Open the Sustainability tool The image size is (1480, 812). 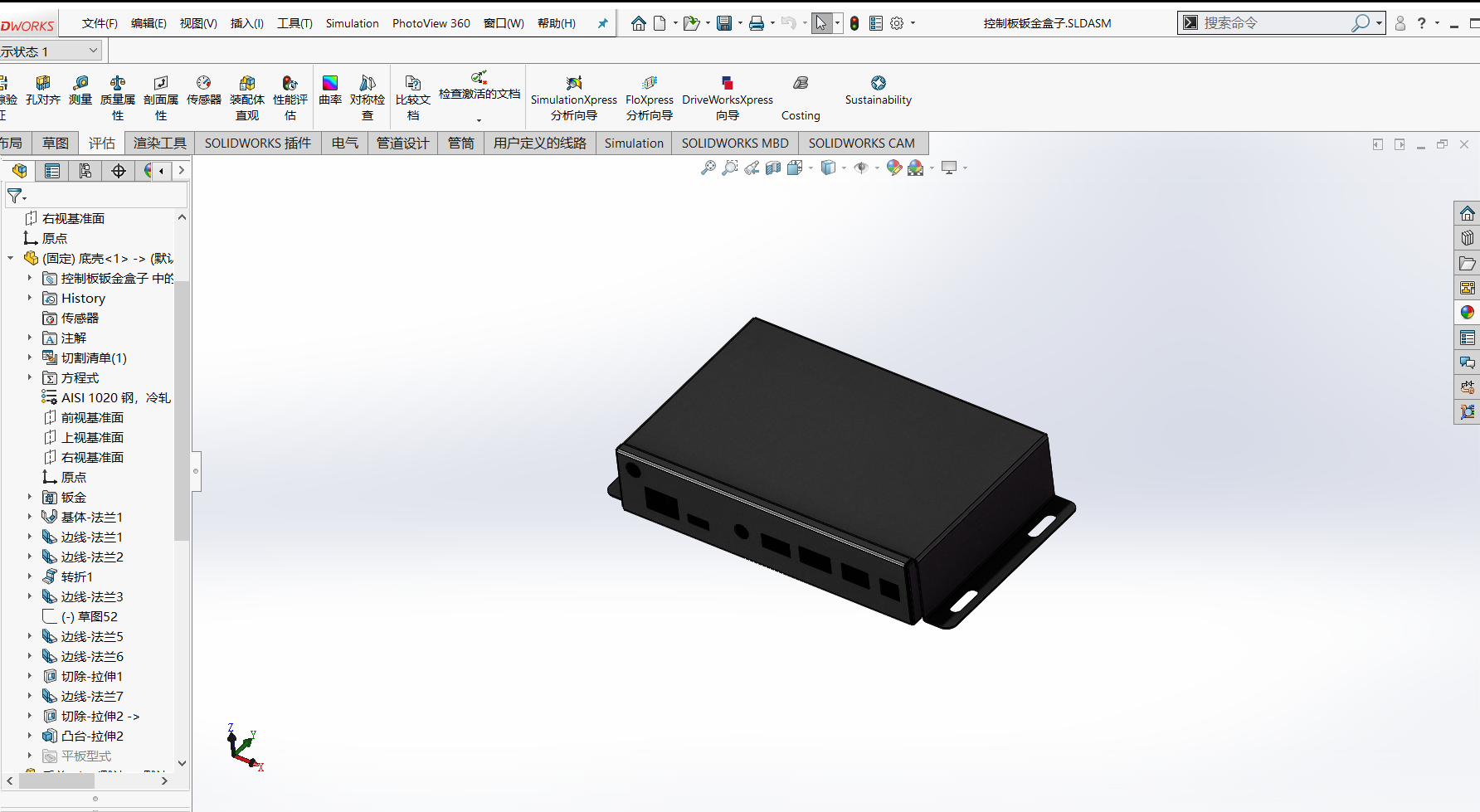click(879, 90)
